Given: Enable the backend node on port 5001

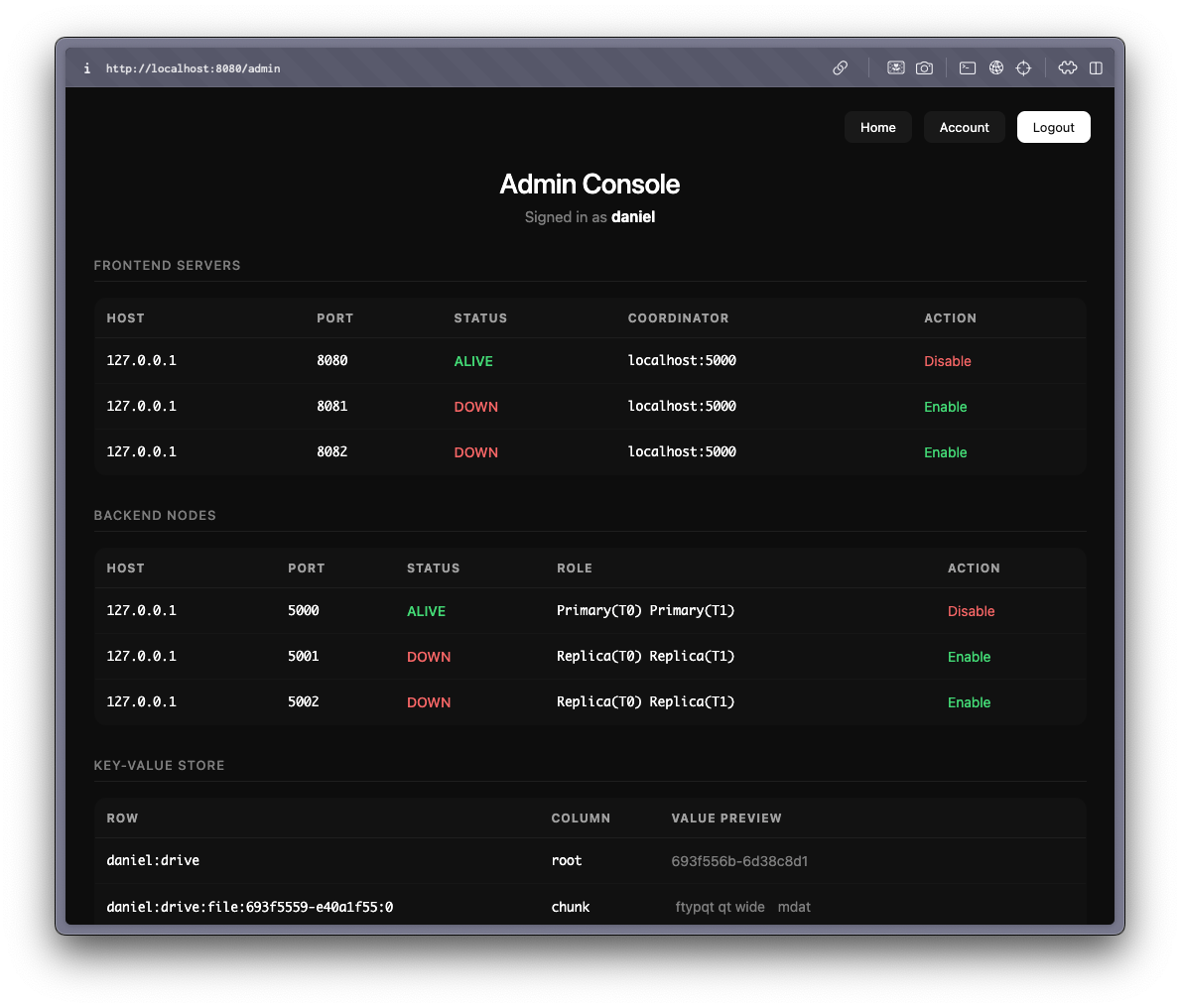Looking at the screenshot, I should (969, 657).
